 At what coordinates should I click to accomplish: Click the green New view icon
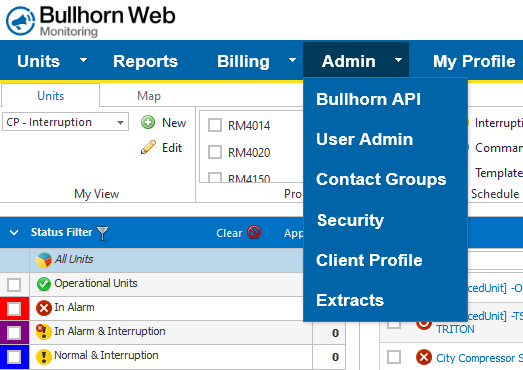[148, 122]
